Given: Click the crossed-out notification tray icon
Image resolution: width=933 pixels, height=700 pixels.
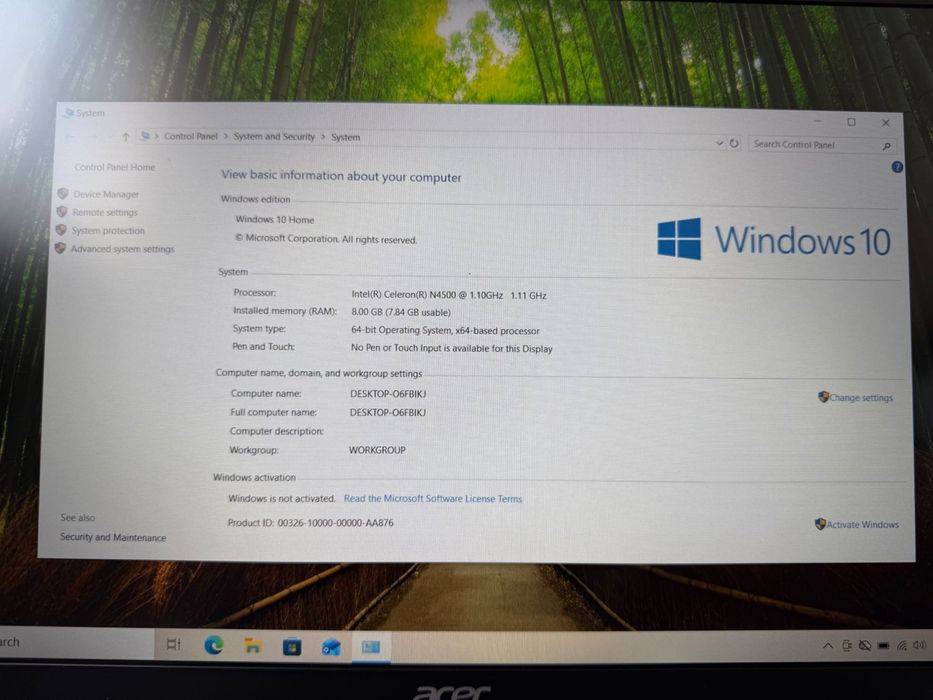Looking at the screenshot, I should [x=865, y=646].
